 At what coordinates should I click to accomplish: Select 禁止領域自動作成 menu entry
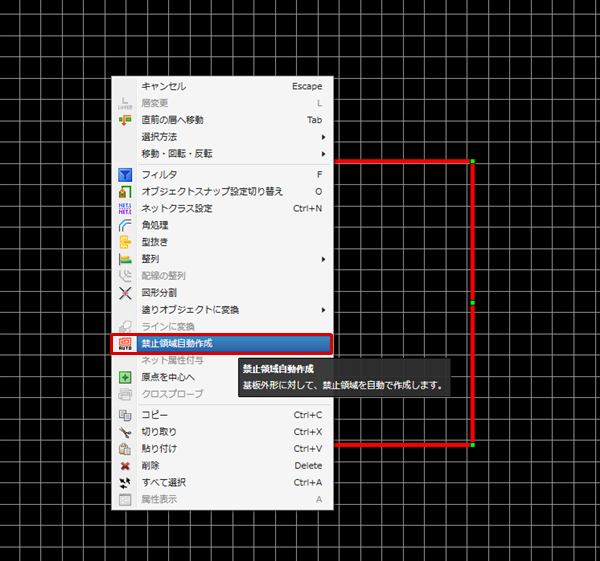[222, 344]
